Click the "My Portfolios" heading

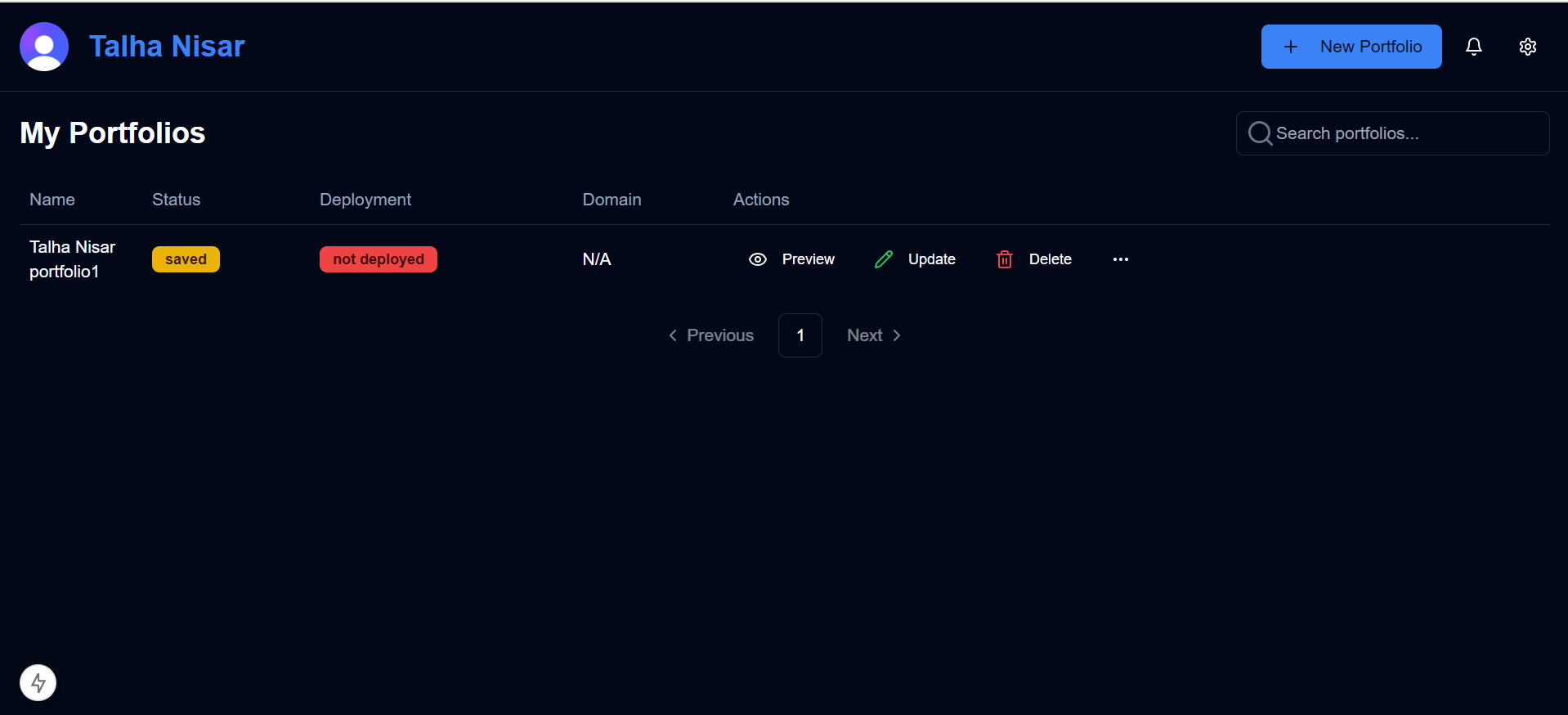(x=113, y=133)
